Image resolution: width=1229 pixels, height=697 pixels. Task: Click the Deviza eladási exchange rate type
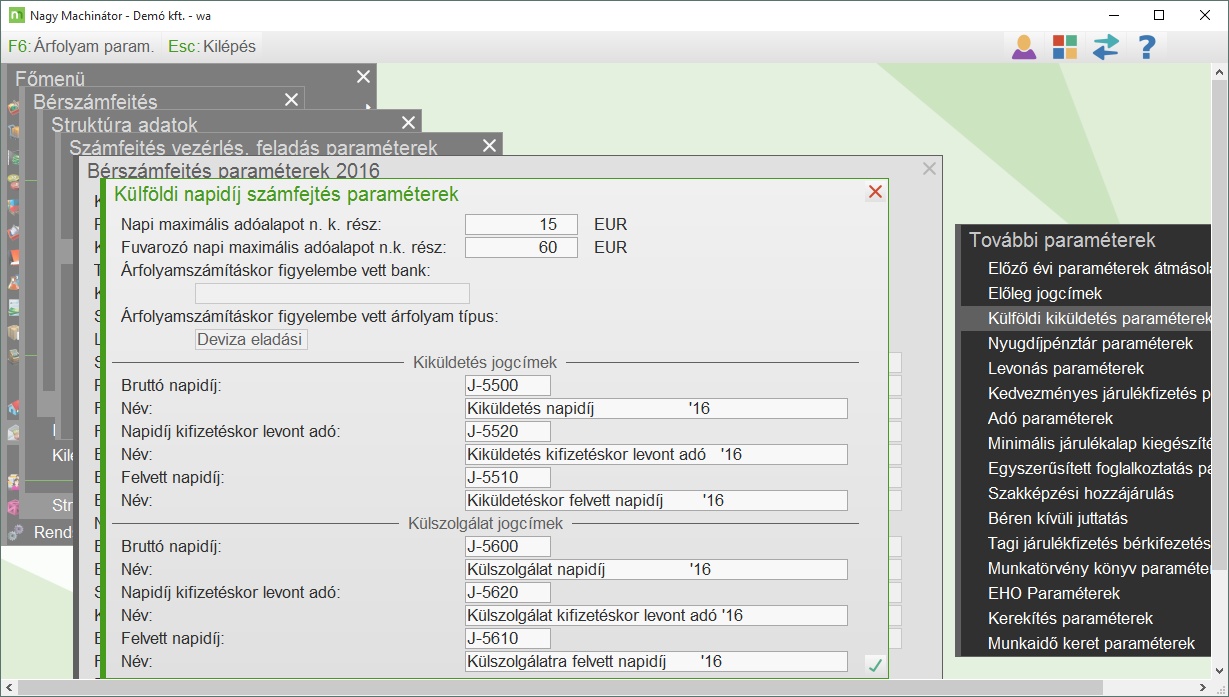pos(251,339)
